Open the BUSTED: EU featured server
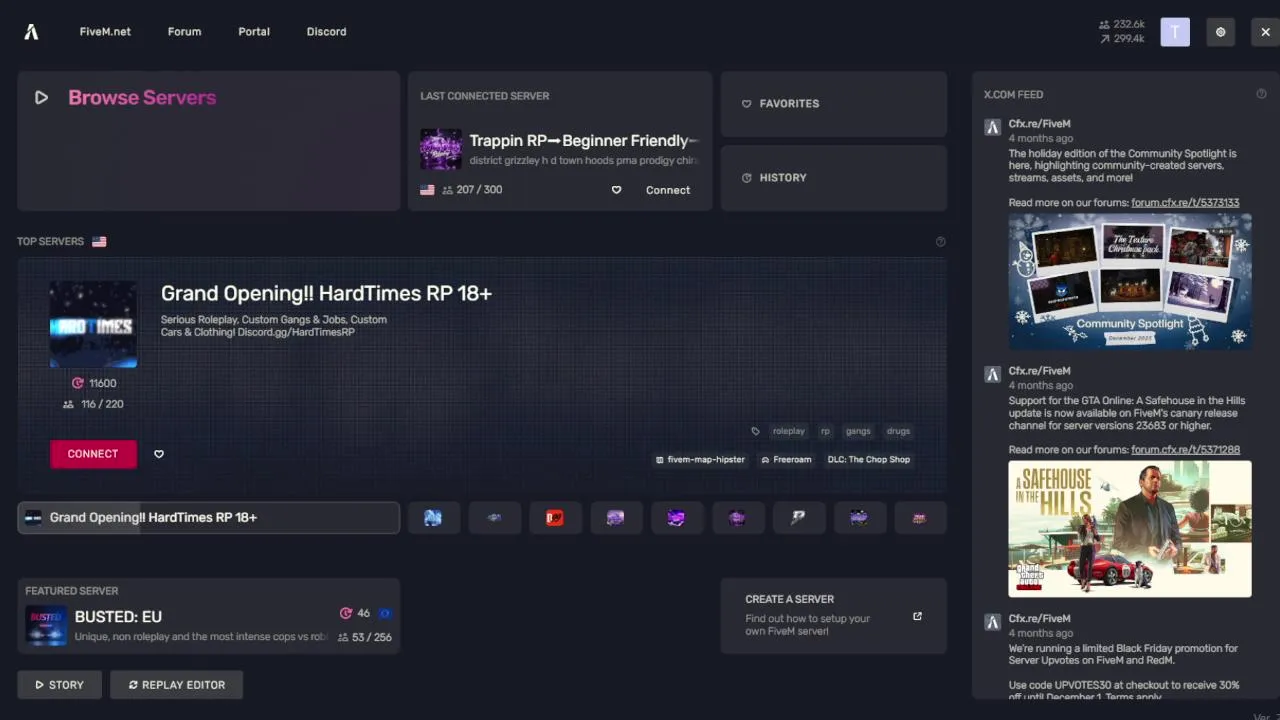Screen dimensions: 1280x720 [208, 616]
